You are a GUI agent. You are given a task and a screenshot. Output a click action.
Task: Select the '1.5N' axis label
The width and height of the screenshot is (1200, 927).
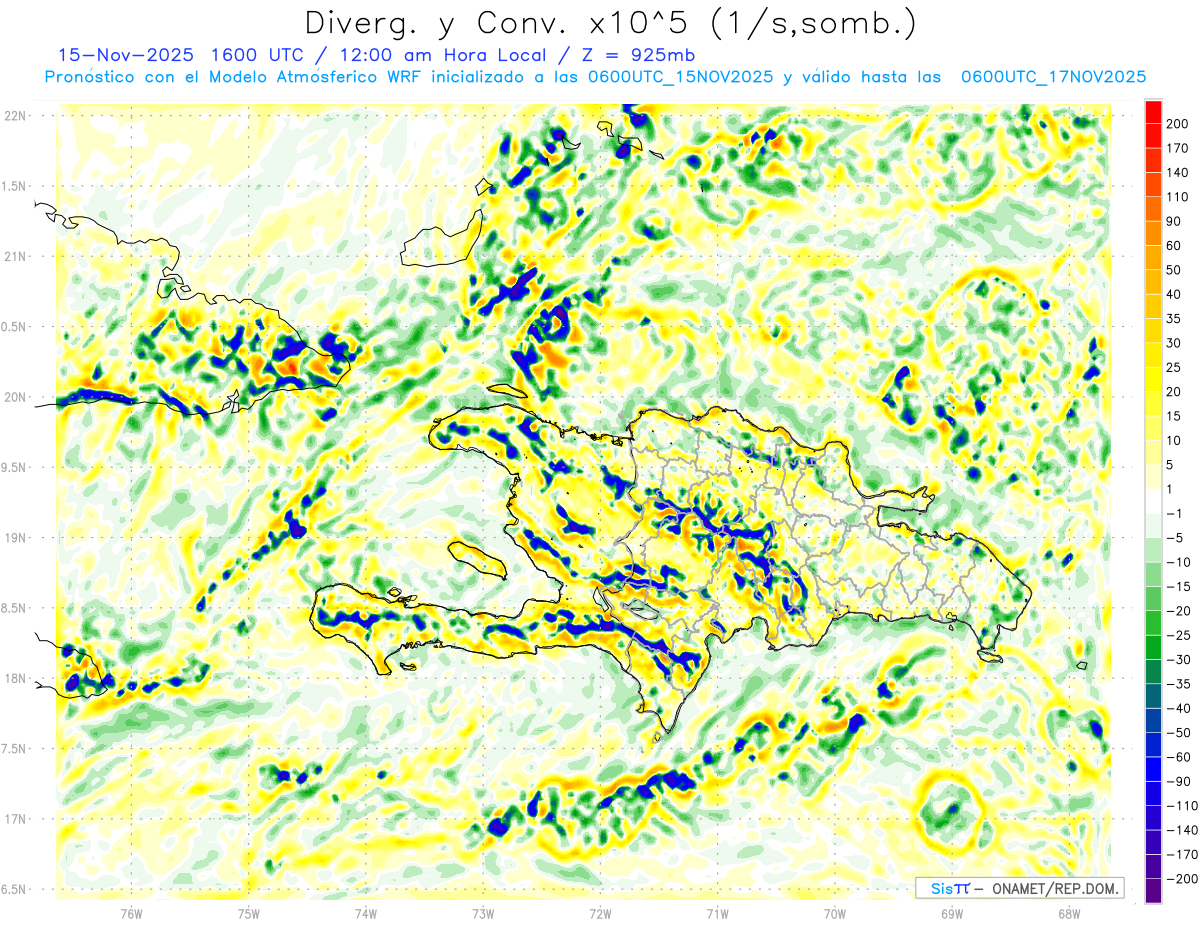tap(15, 186)
